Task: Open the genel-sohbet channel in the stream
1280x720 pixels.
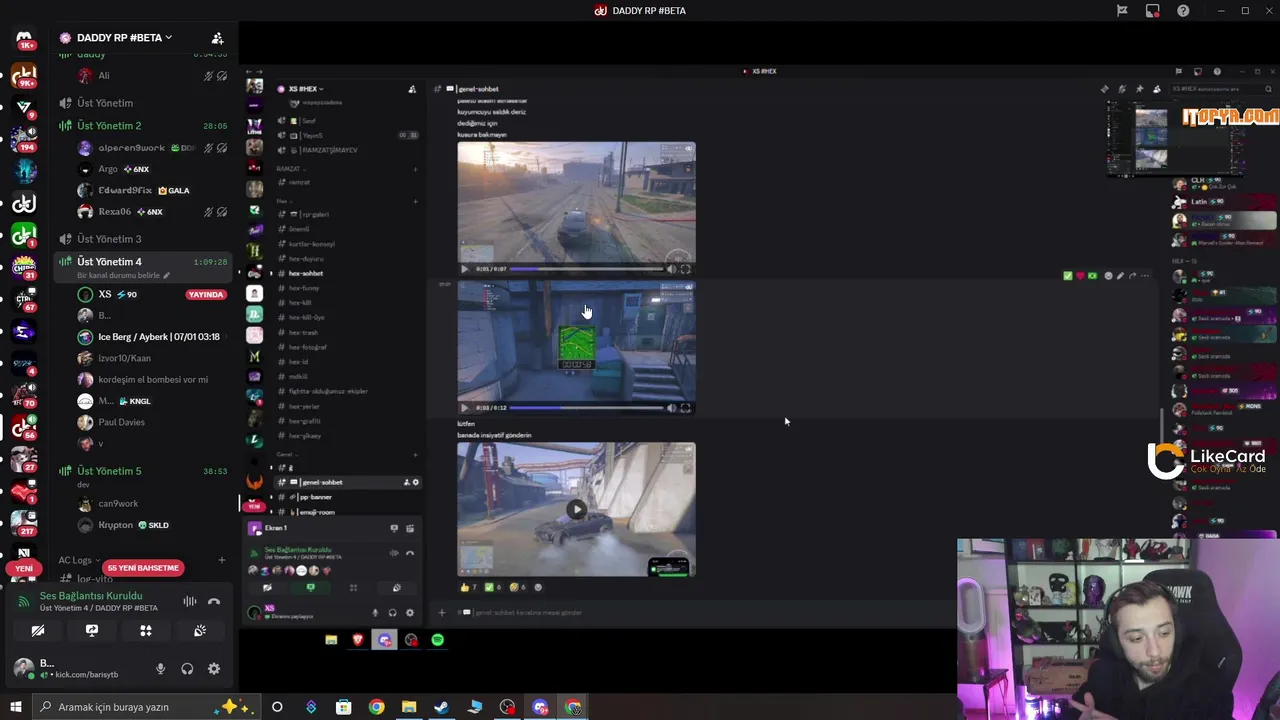Action: point(348,482)
